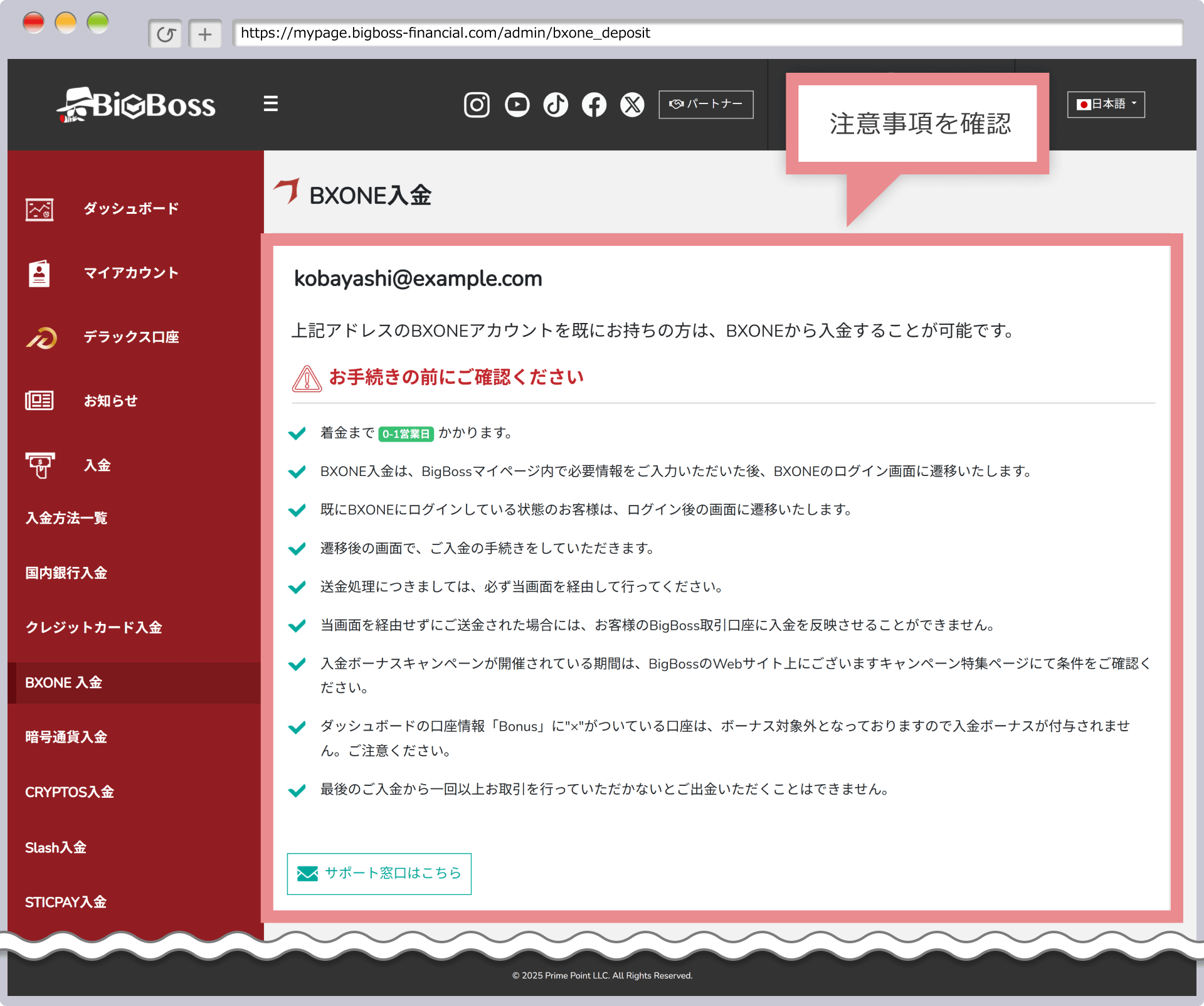
Task: Click the dashboard chart icon in sidebar
Action: pos(40,209)
